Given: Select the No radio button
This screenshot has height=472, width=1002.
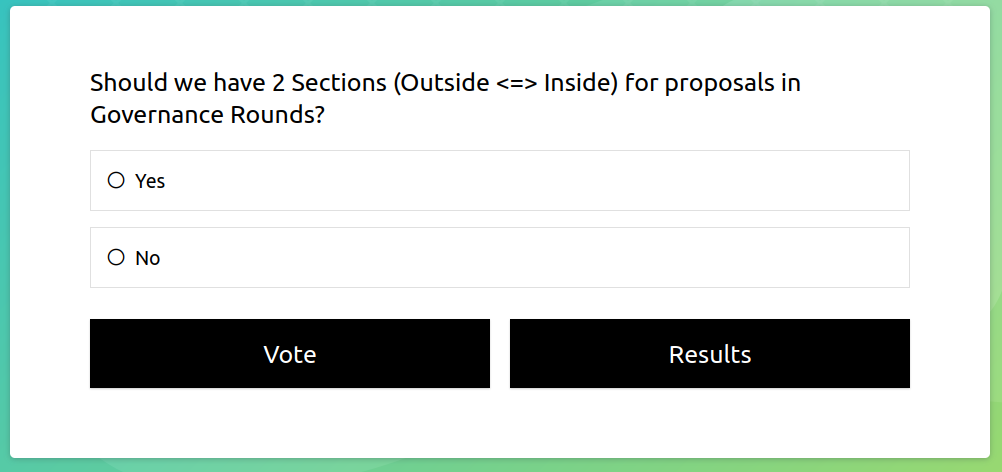Looking at the screenshot, I should 116,258.
